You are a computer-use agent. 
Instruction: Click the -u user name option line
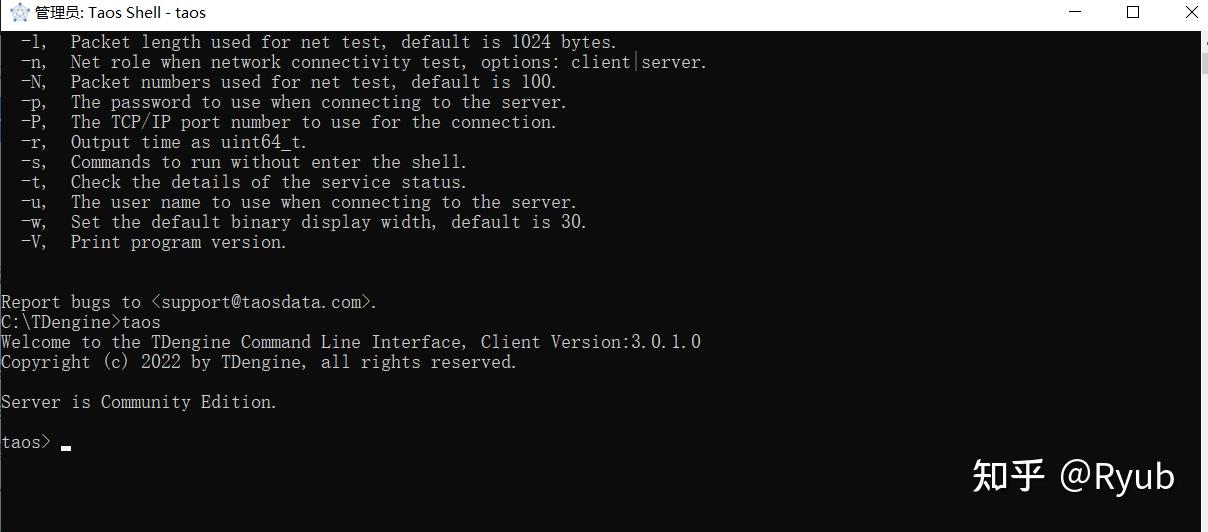[323, 202]
